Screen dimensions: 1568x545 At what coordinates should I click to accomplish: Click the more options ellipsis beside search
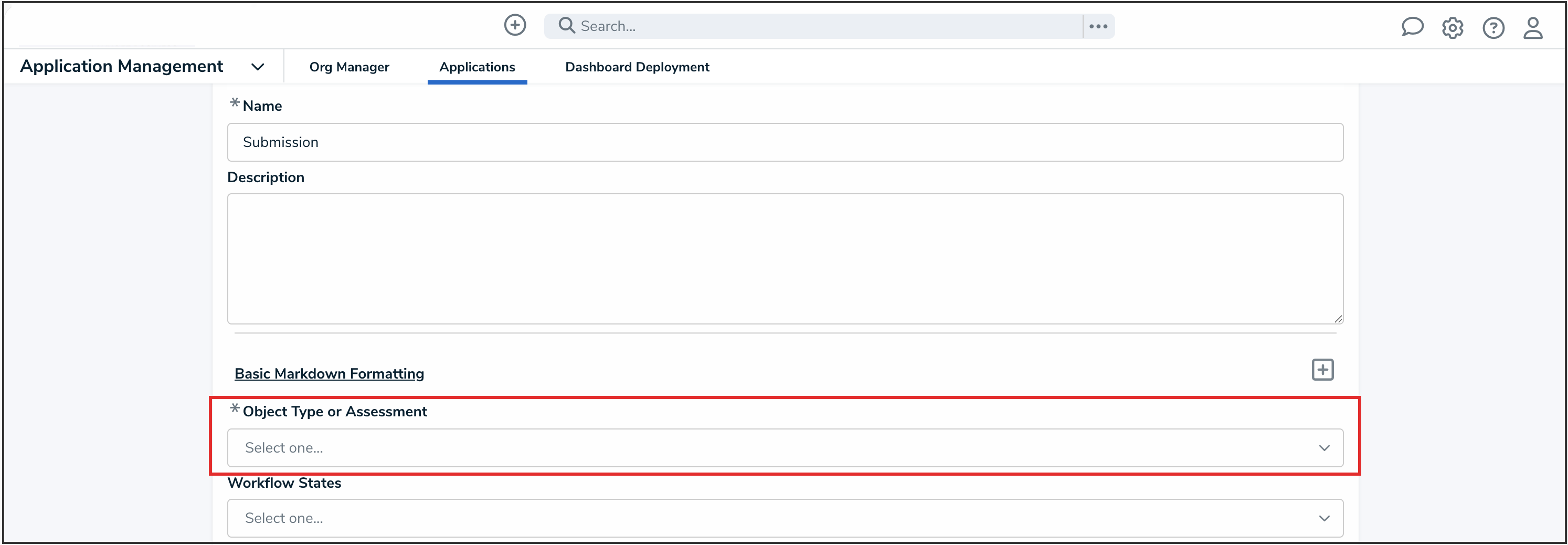pos(1099,26)
